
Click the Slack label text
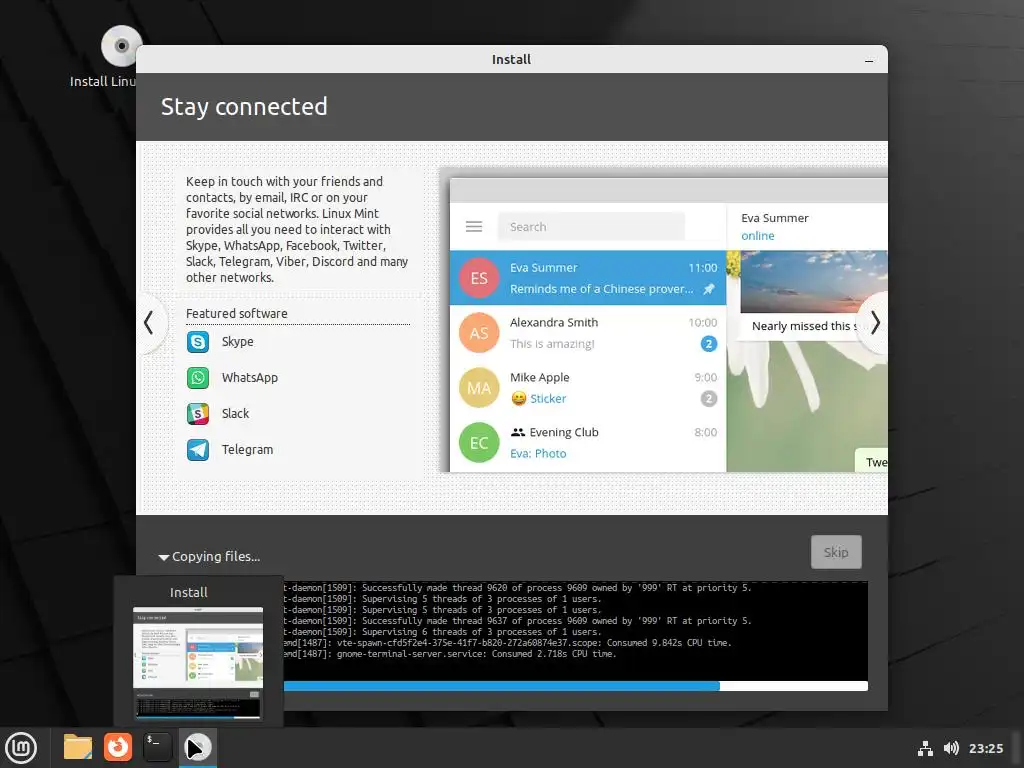point(235,413)
